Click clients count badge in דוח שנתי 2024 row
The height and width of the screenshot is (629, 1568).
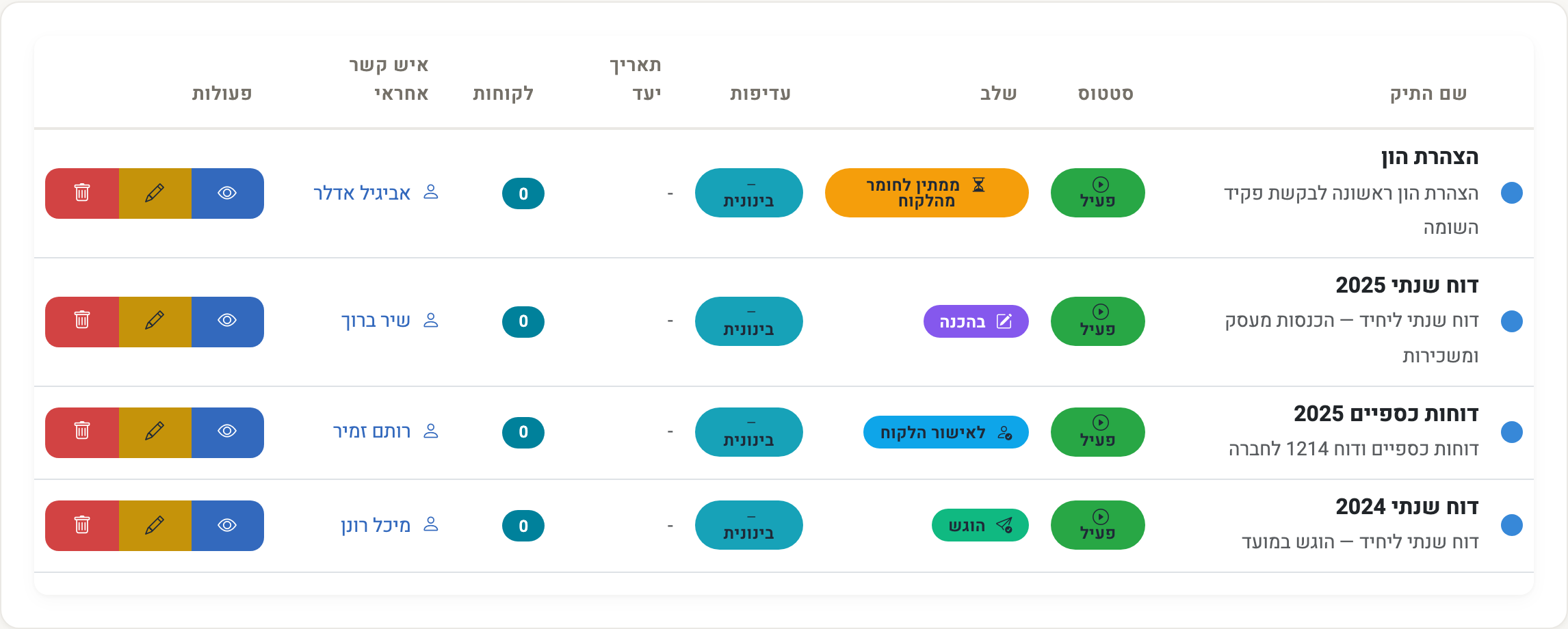coord(523,526)
